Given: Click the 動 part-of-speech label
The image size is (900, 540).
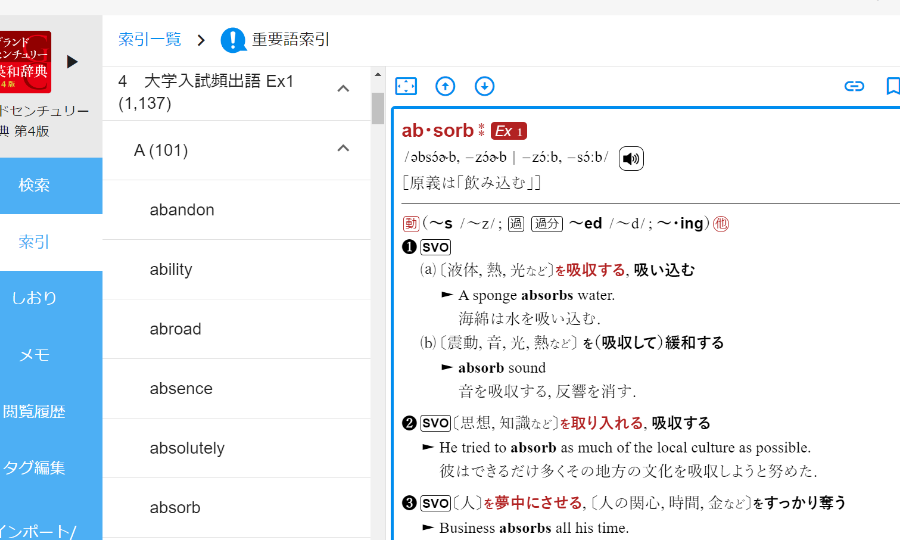Looking at the screenshot, I should coord(410,224).
